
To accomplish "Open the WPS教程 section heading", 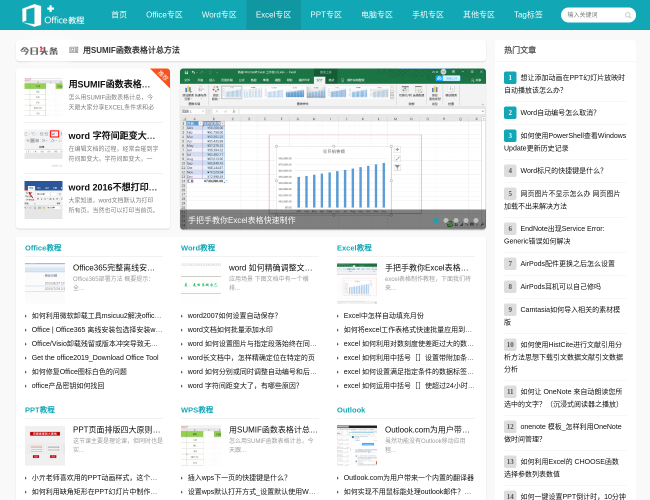I will pos(197,410).
